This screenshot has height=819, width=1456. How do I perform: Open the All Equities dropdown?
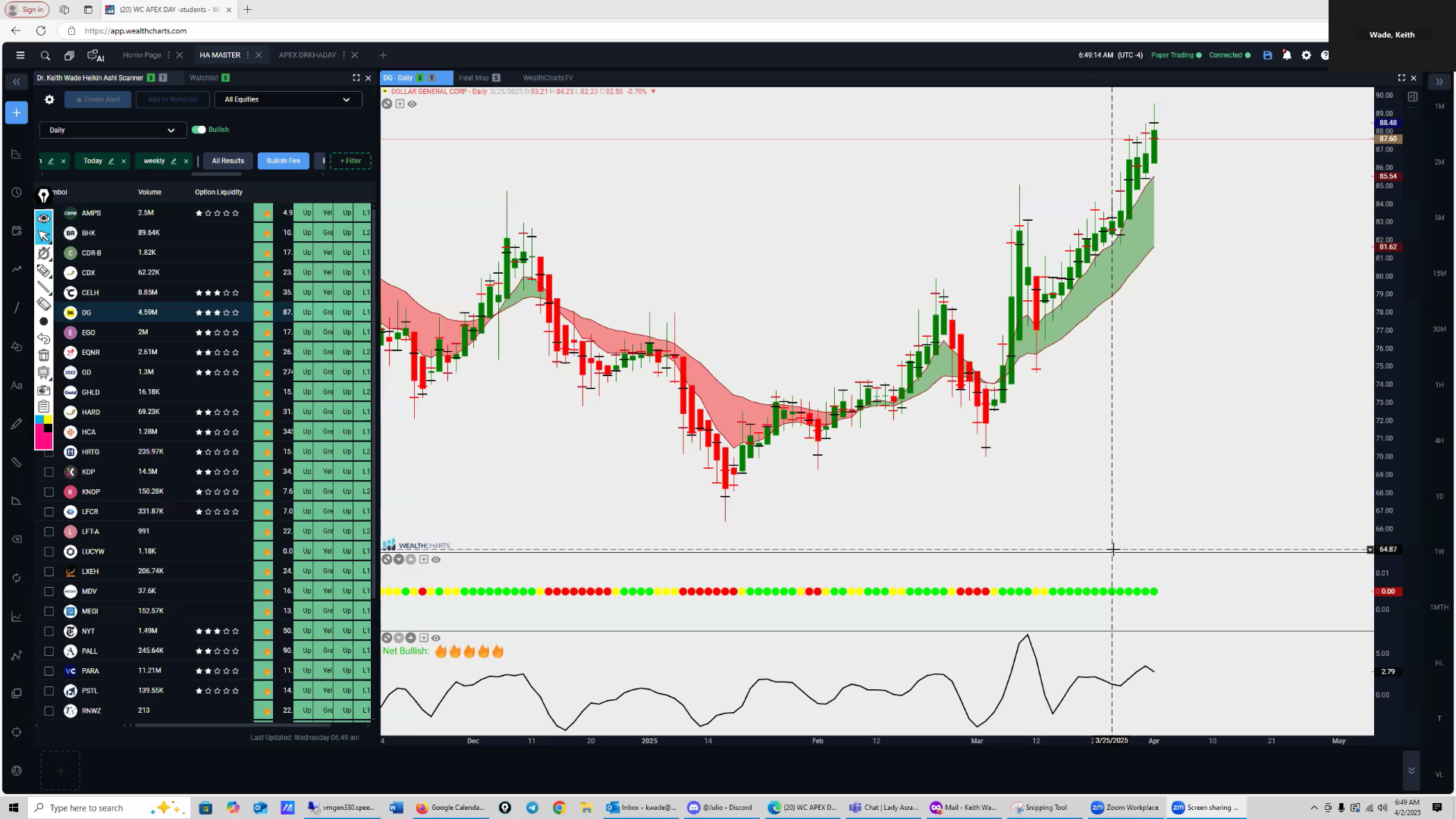pos(288,99)
